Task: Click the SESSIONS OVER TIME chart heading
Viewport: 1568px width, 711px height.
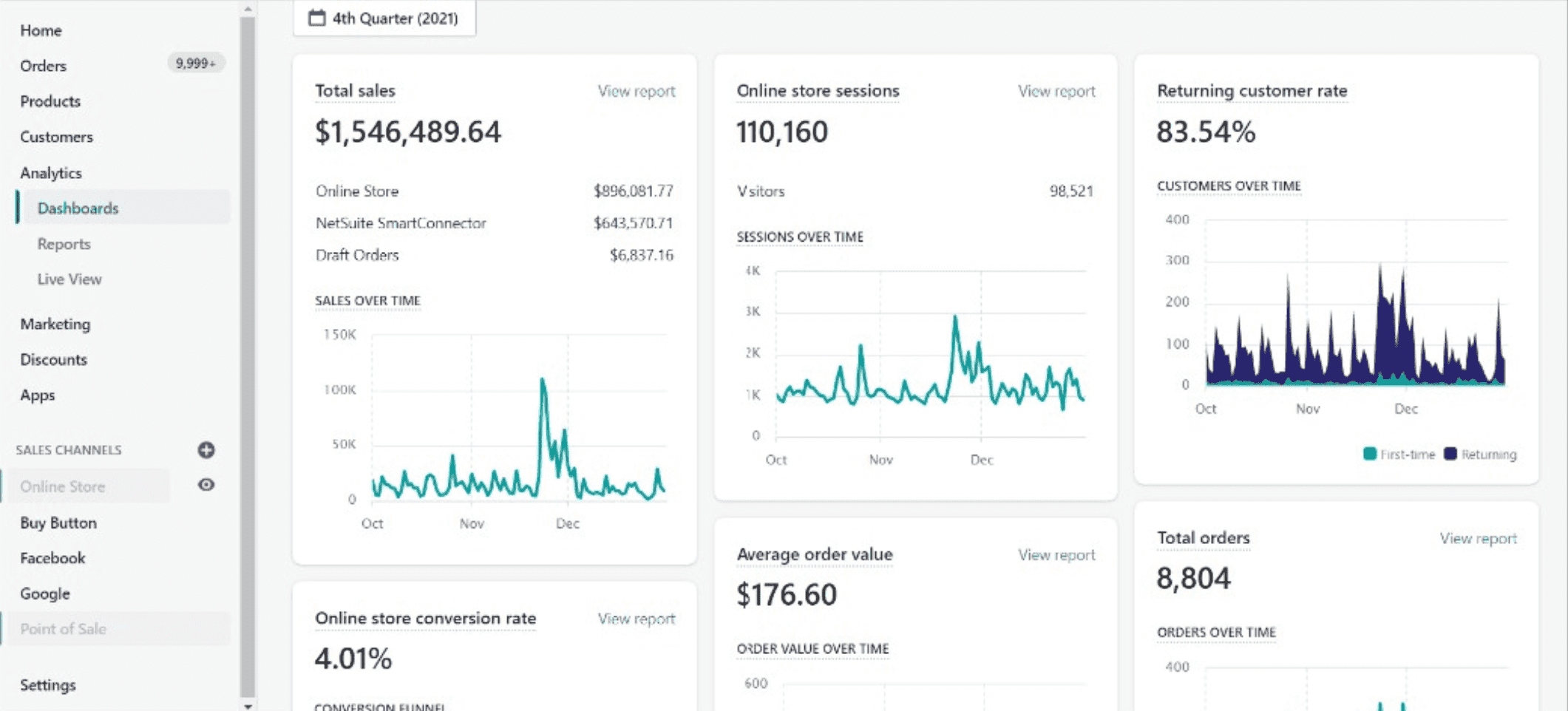Action: click(x=800, y=237)
